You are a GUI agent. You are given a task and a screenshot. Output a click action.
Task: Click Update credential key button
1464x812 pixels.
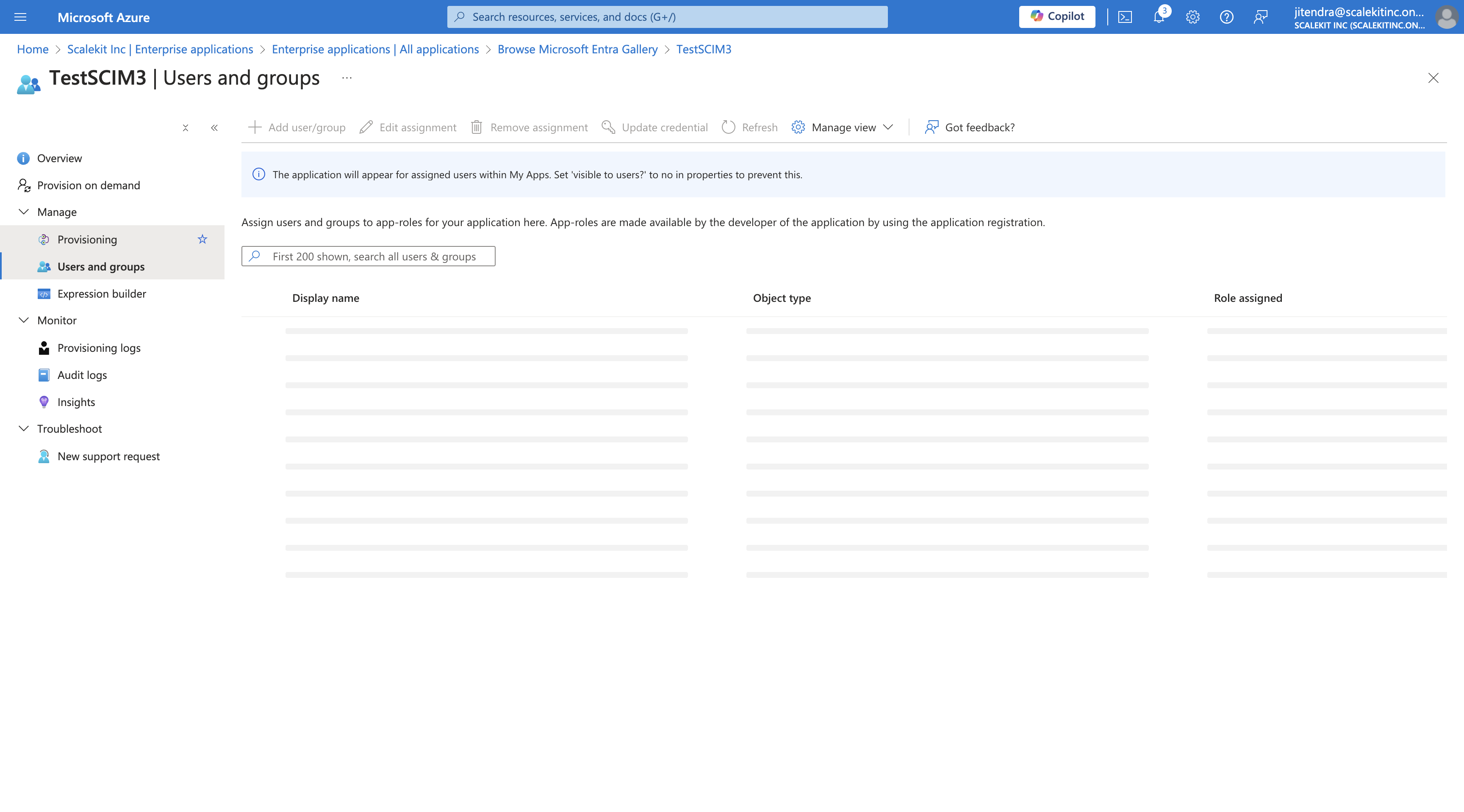tap(655, 127)
